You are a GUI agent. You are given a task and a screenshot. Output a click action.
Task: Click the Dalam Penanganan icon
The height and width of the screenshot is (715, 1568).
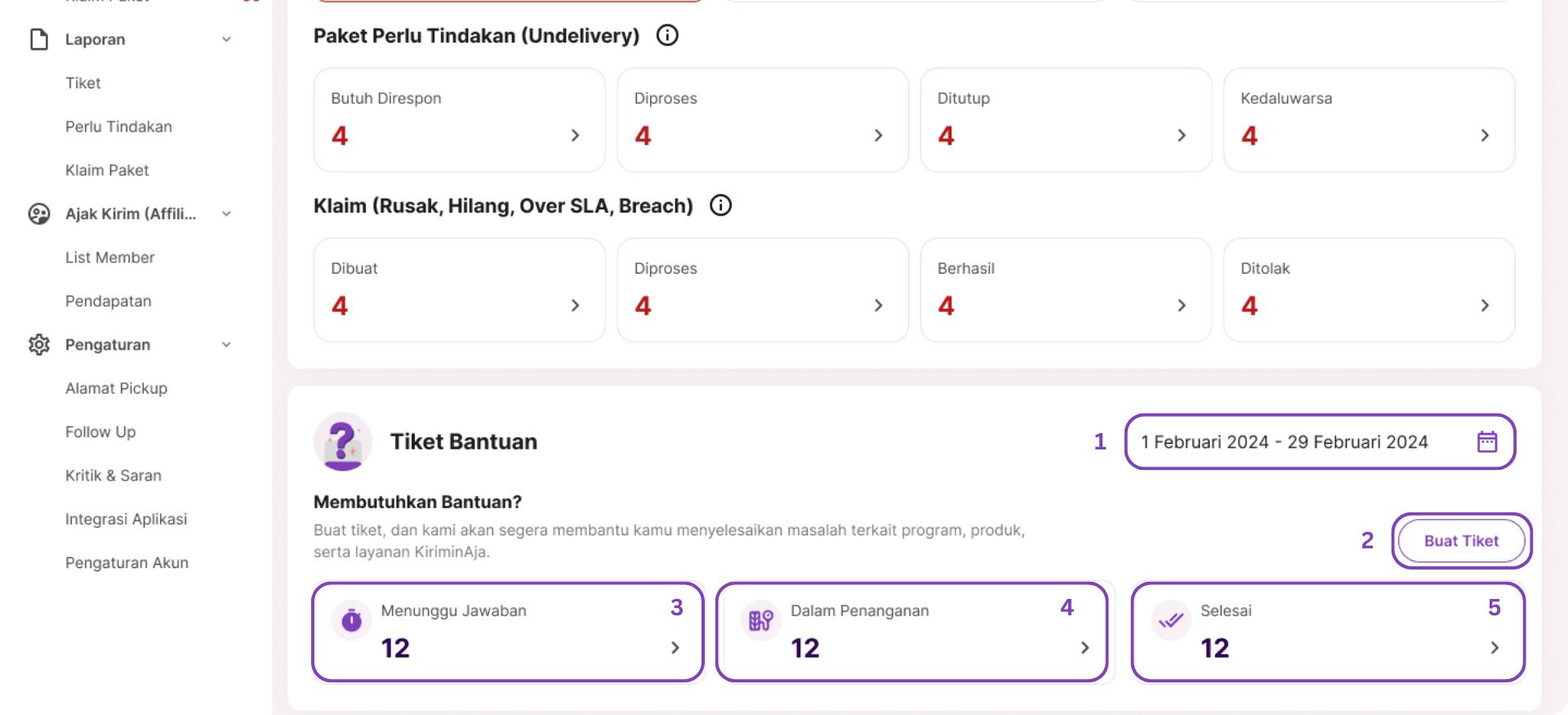[x=760, y=621]
